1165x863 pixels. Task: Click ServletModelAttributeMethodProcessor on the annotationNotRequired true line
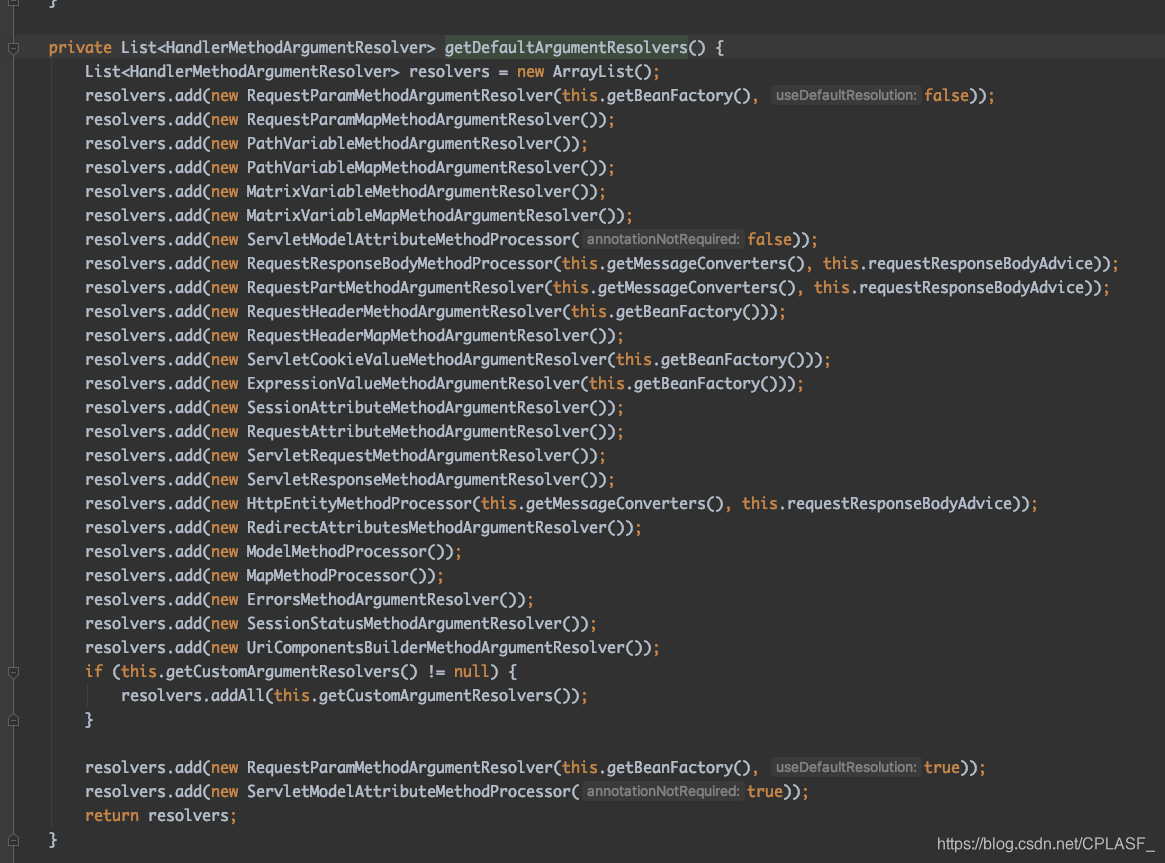409,792
